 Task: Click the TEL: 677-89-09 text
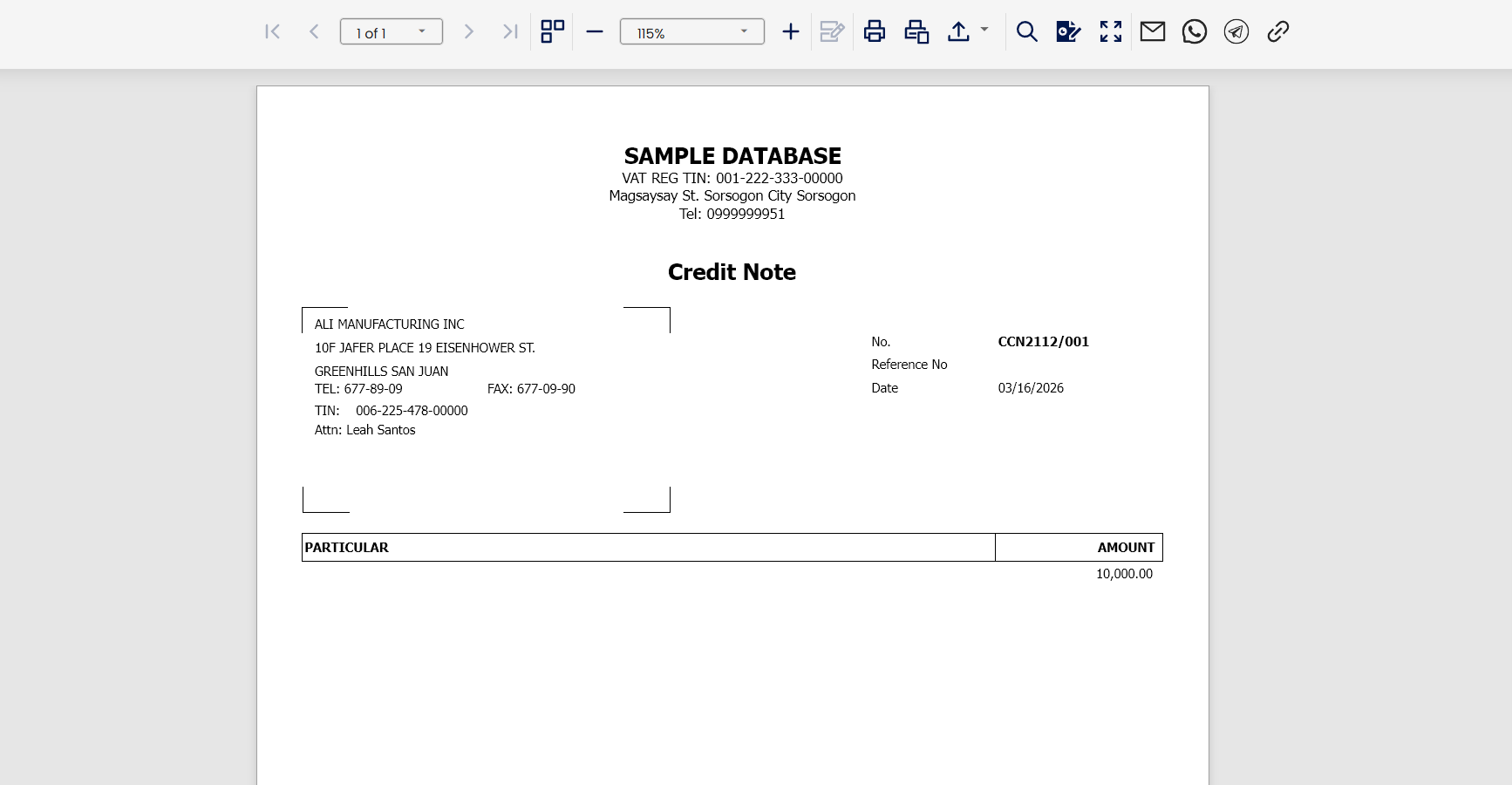pos(358,389)
